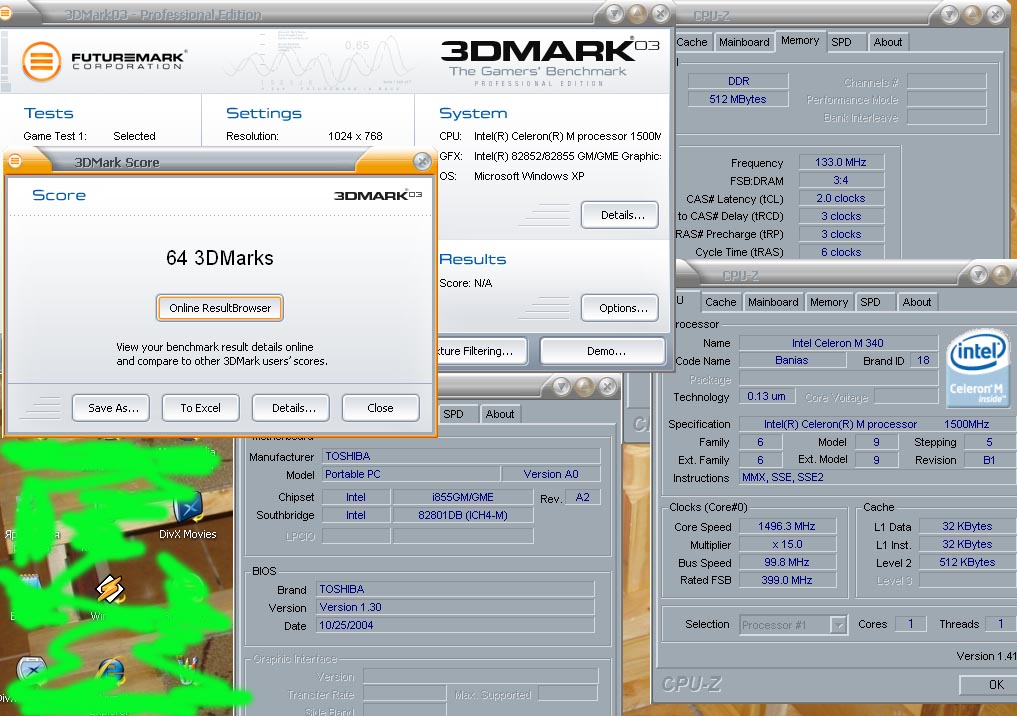Open About tab in CPU-Z mainboard window
Viewport: 1017px width, 716px height.
tap(500, 414)
